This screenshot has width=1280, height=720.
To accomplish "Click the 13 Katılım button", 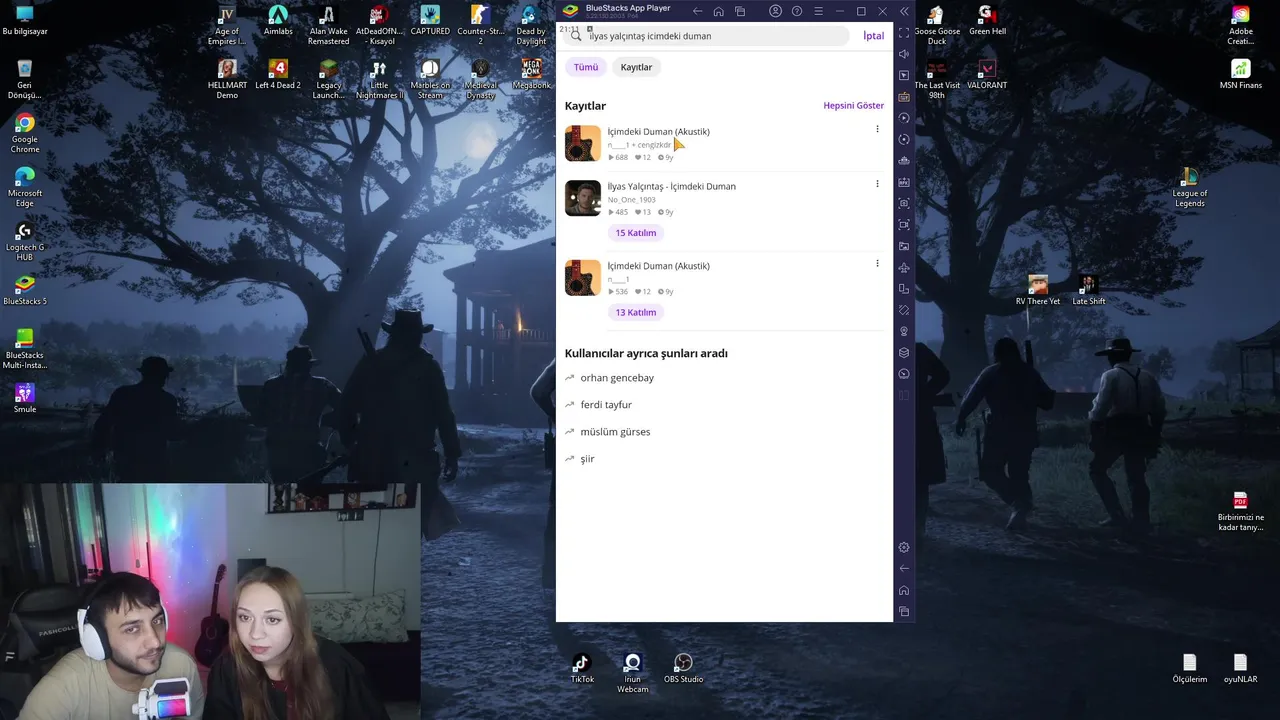I will (x=636, y=312).
